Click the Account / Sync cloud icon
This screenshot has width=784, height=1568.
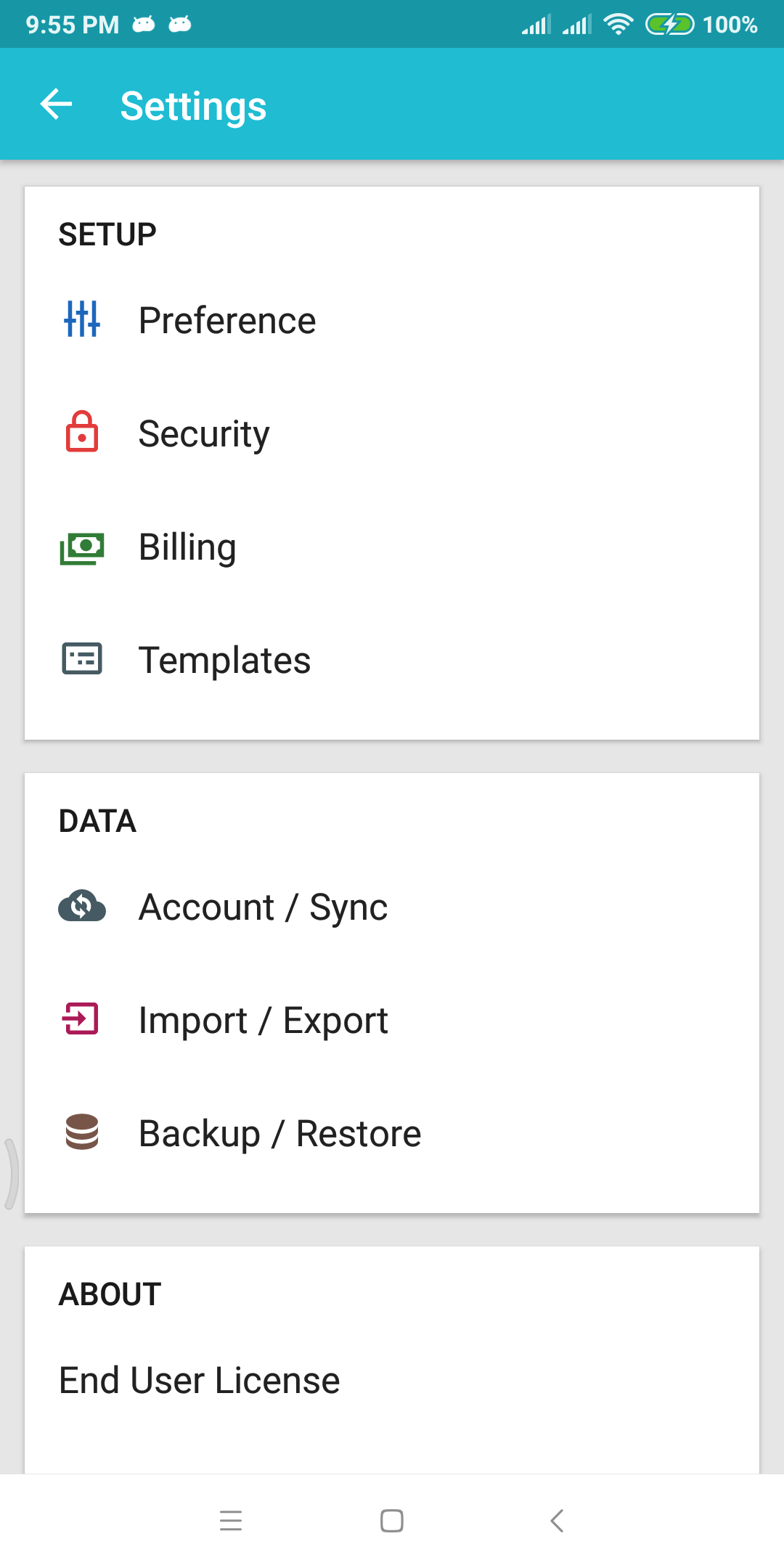[82, 905]
